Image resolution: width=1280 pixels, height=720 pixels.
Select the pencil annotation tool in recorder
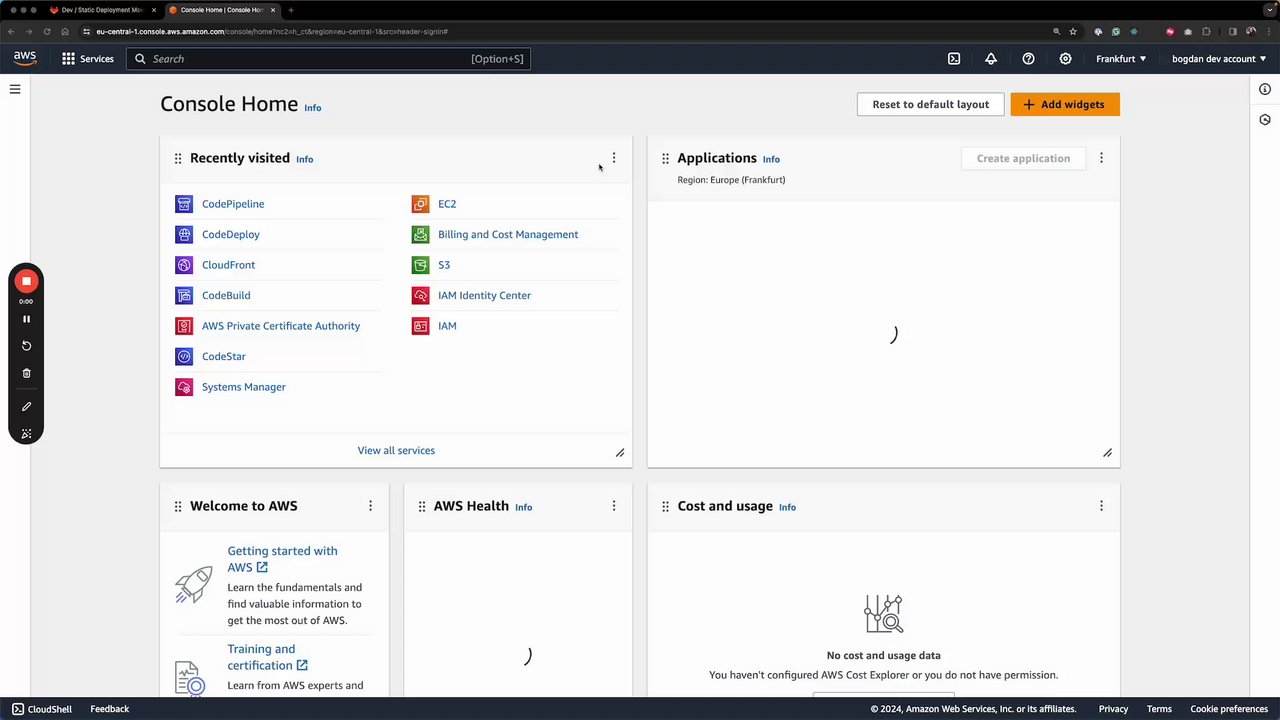[x=26, y=407]
